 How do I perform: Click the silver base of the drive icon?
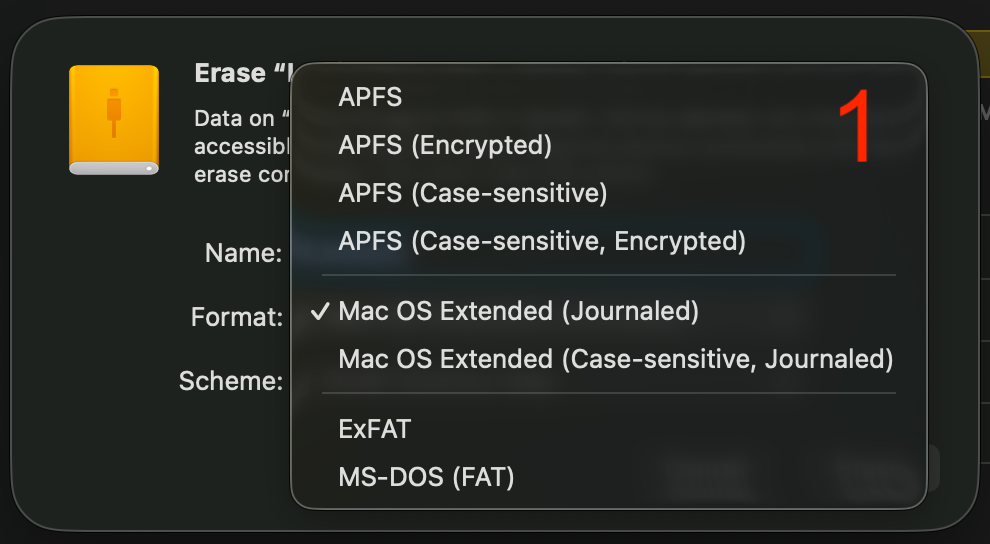pyautogui.click(x=113, y=169)
